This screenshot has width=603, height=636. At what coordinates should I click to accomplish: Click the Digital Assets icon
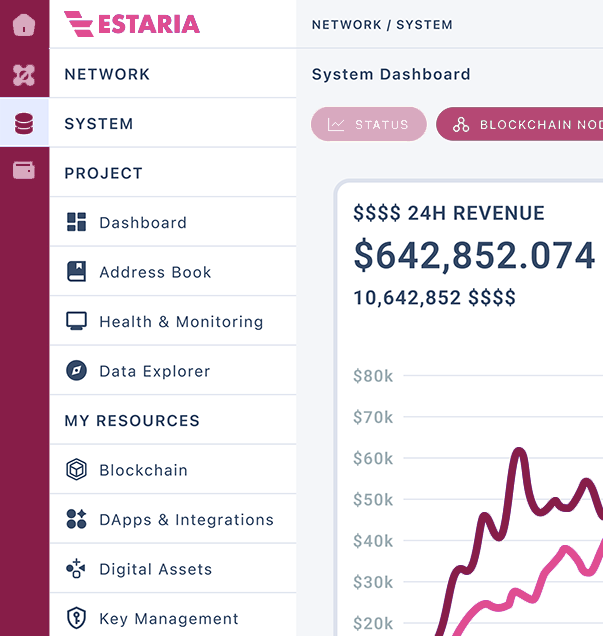(x=76, y=568)
